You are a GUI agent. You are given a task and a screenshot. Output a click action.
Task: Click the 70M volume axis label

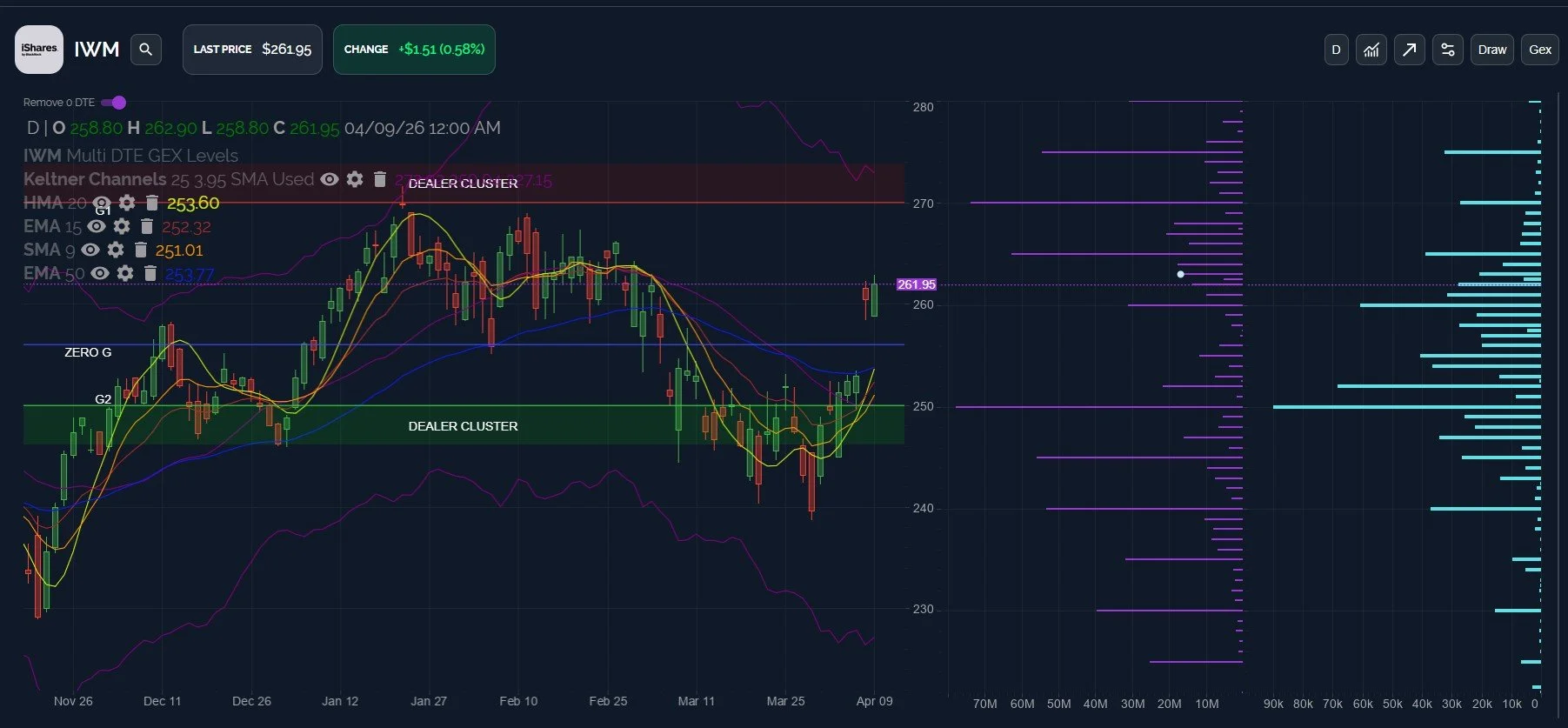coord(985,704)
